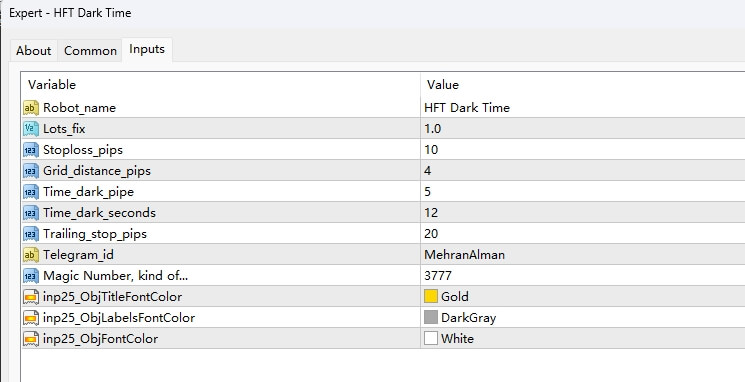Click the Expert - HFT Dark Time title
745x382 pixels.
tap(70, 13)
